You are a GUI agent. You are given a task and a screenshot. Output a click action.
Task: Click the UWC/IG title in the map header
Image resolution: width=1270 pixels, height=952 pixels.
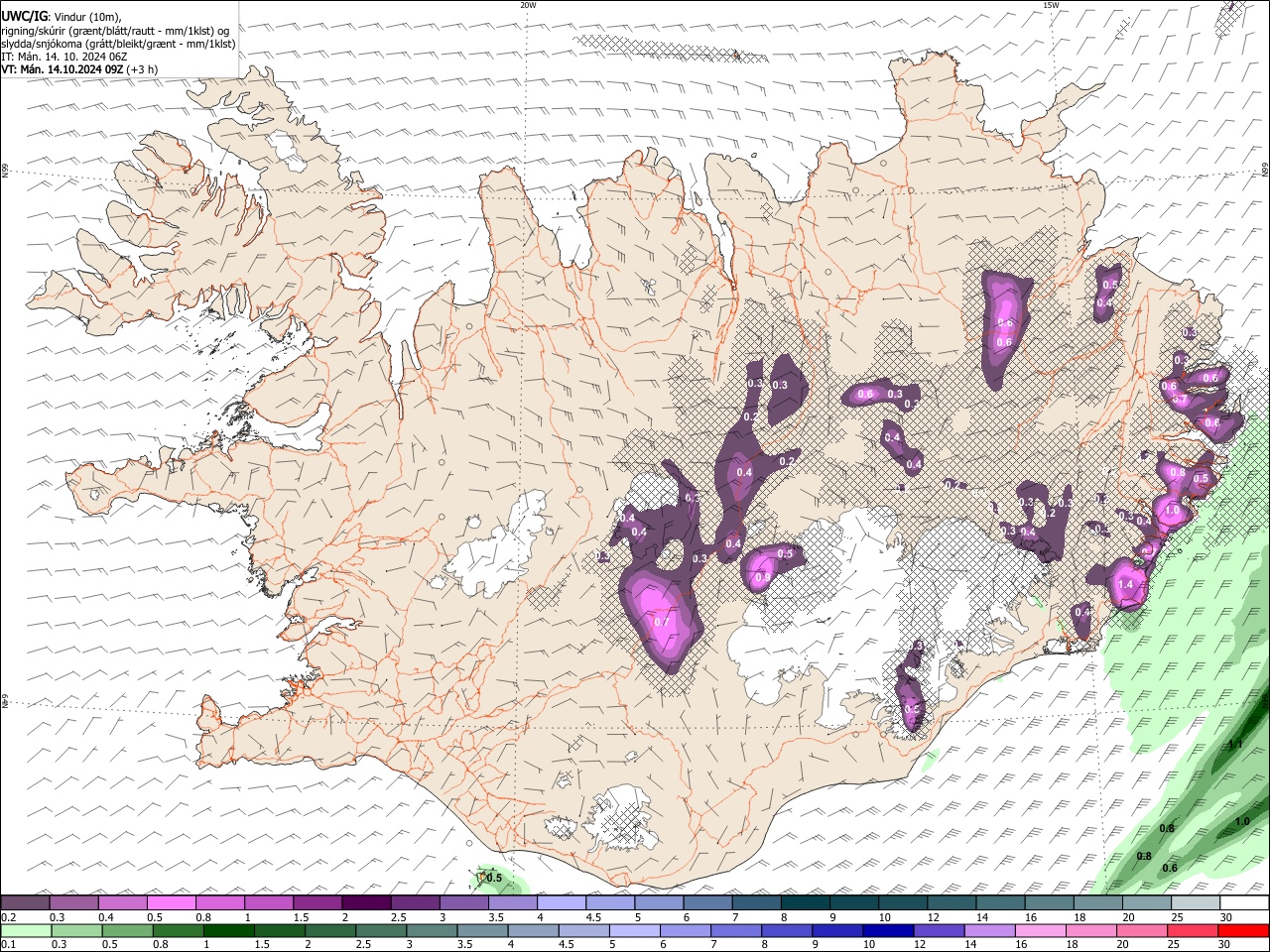pos(24,17)
